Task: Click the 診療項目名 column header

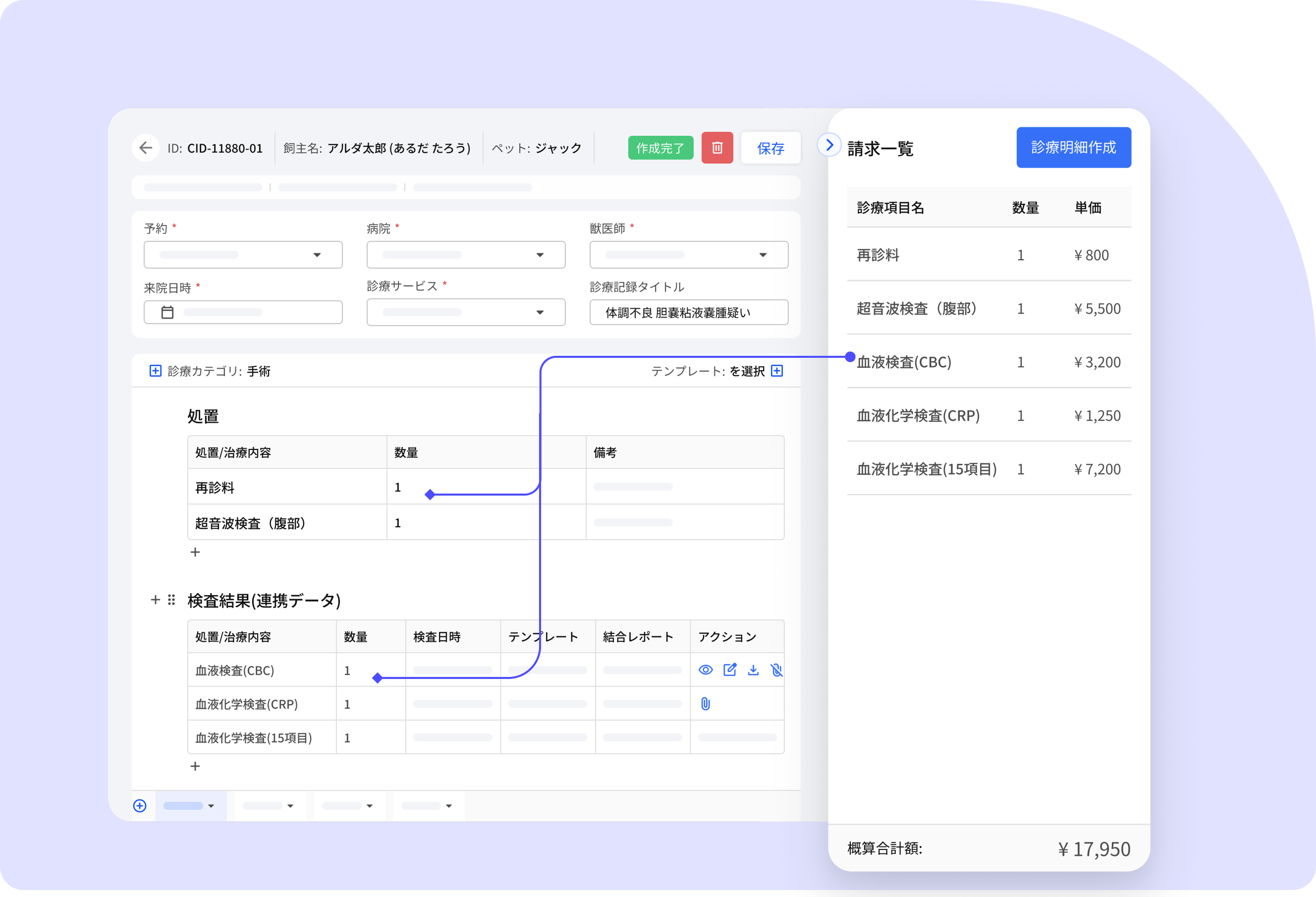Action: [890, 208]
